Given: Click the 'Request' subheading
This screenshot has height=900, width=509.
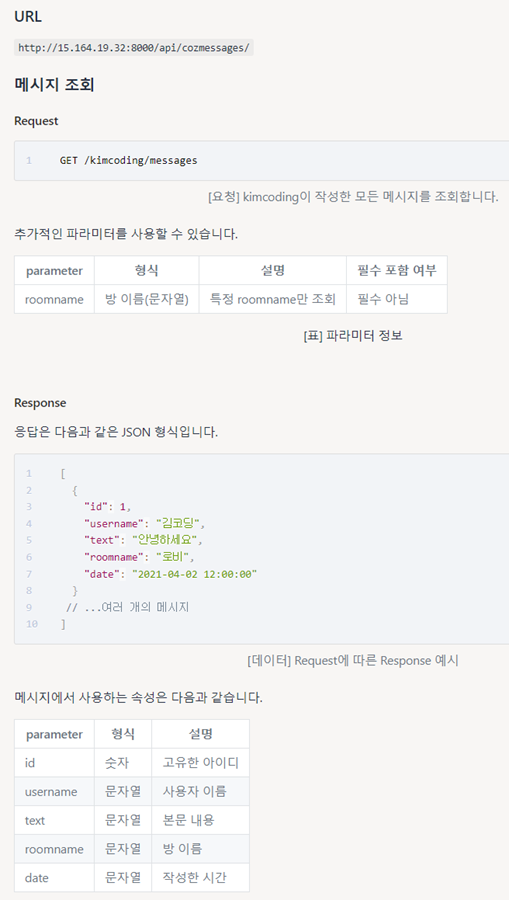Looking at the screenshot, I should (36, 121).
